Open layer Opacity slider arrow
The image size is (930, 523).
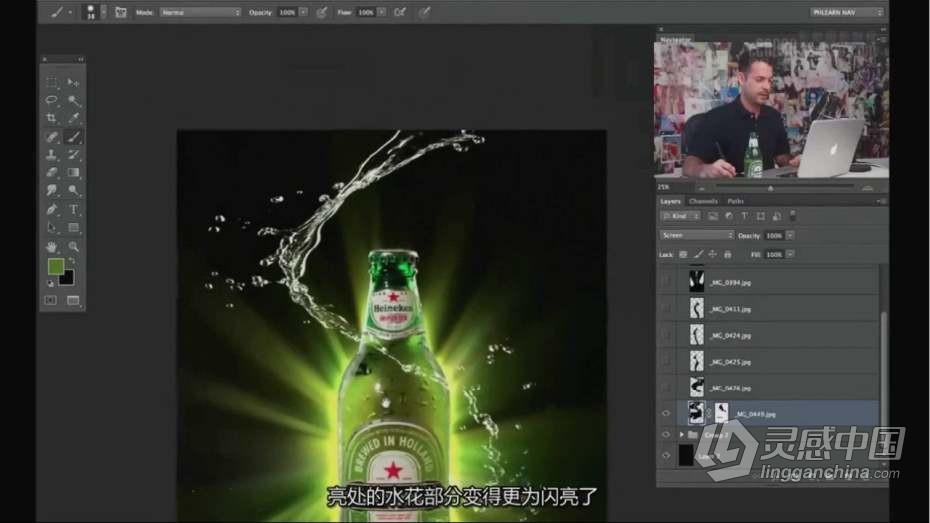pyautogui.click(x=790, y=235)
